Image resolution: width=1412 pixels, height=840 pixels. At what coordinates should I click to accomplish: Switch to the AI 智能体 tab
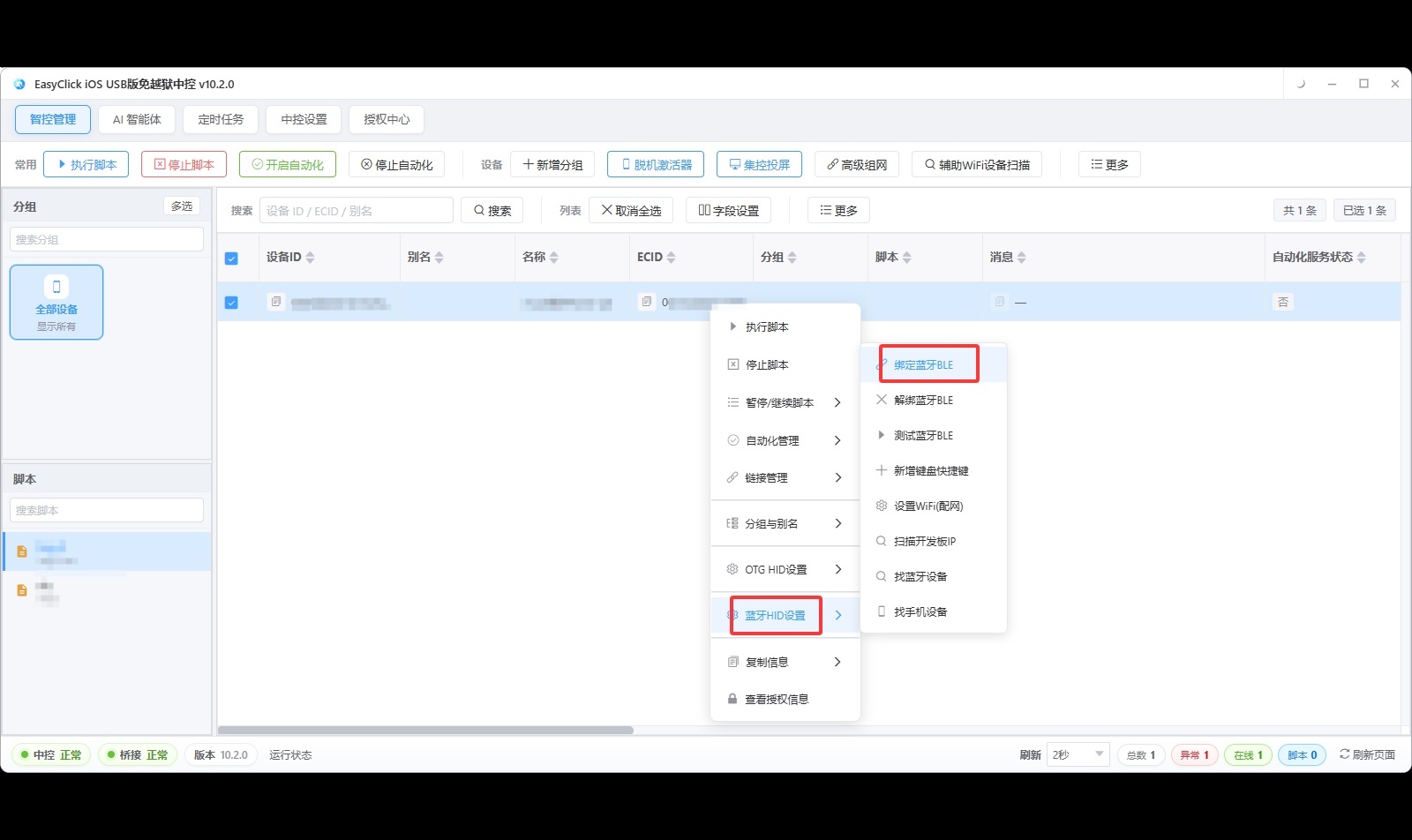(137, 119)
